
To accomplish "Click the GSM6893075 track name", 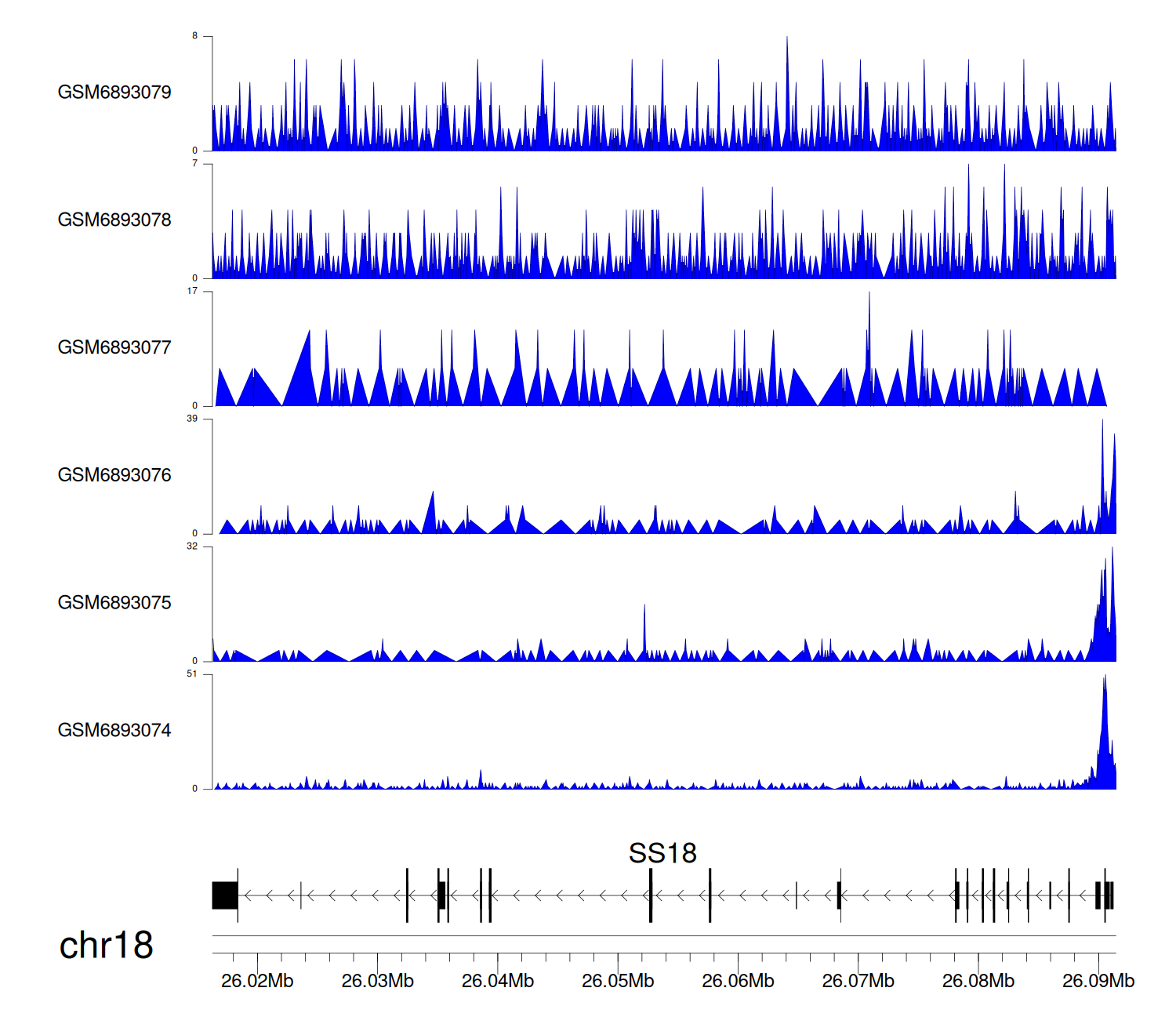I will (x=114, y=603).
